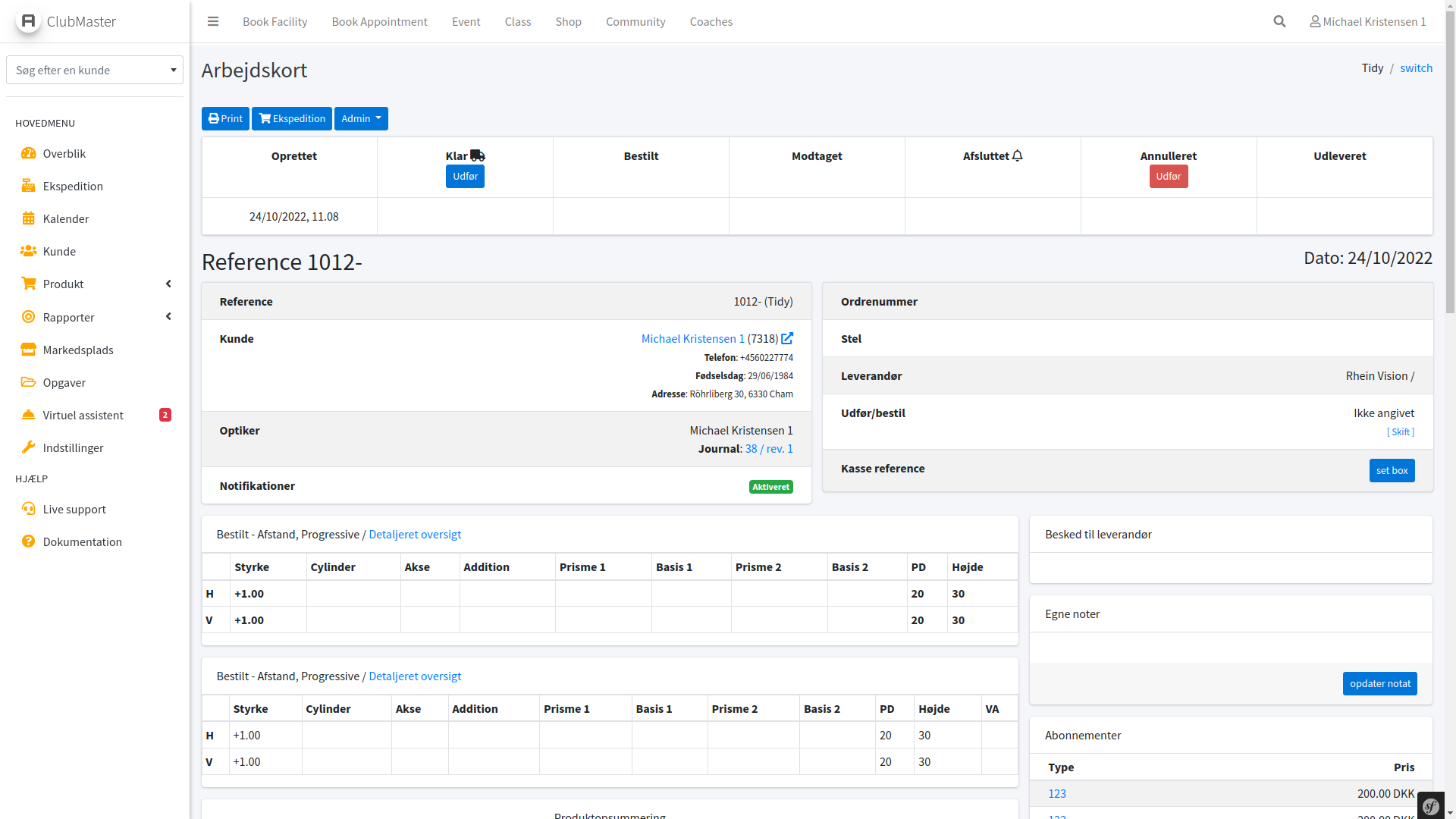Image resolution: width=1456 pixels, height=819 pixels.
Task: Open the Book Facility menu item
Action: tap(275, 21)
